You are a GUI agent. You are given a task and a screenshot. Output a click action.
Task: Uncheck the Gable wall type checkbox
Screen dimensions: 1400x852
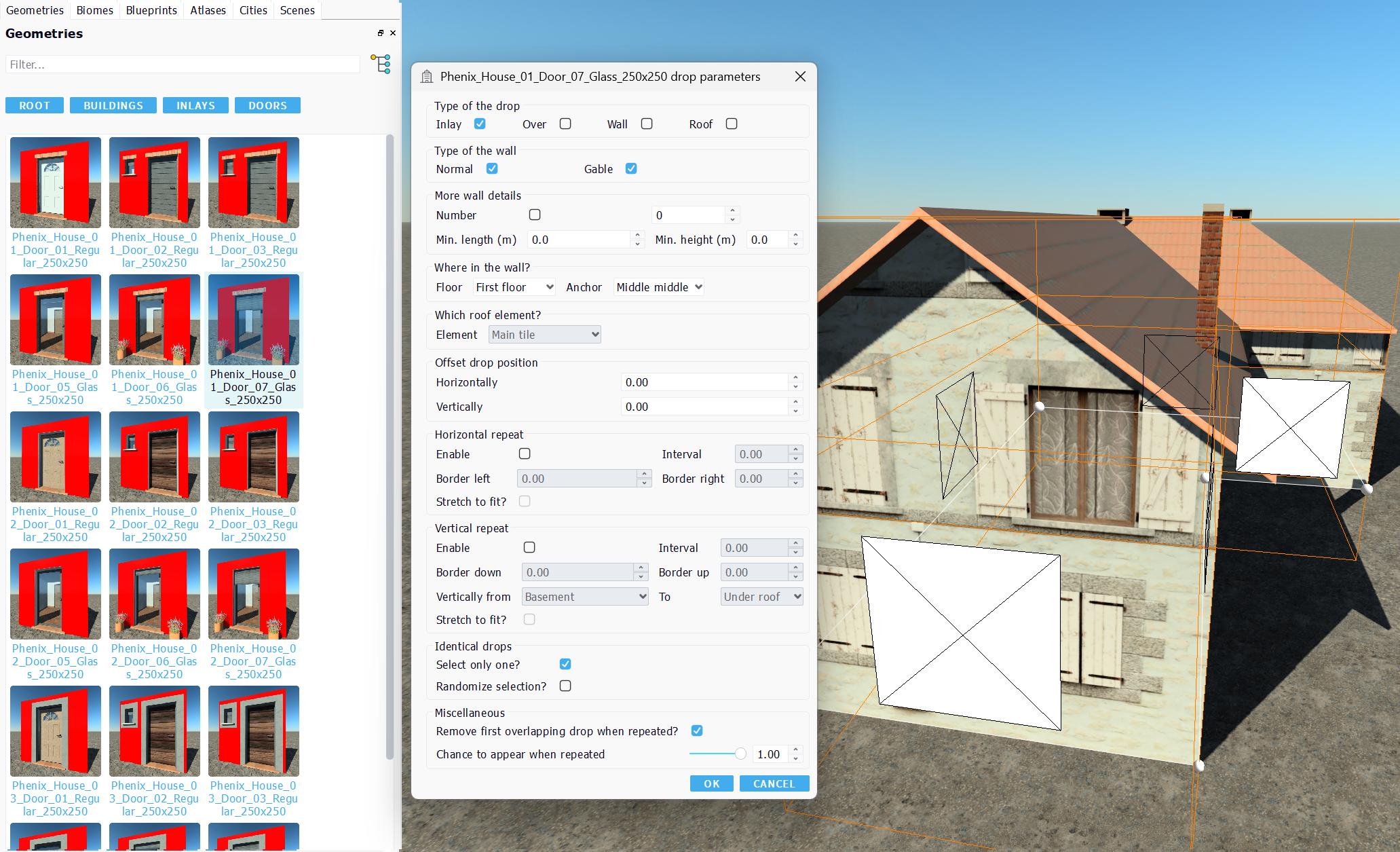coord(631,168)
